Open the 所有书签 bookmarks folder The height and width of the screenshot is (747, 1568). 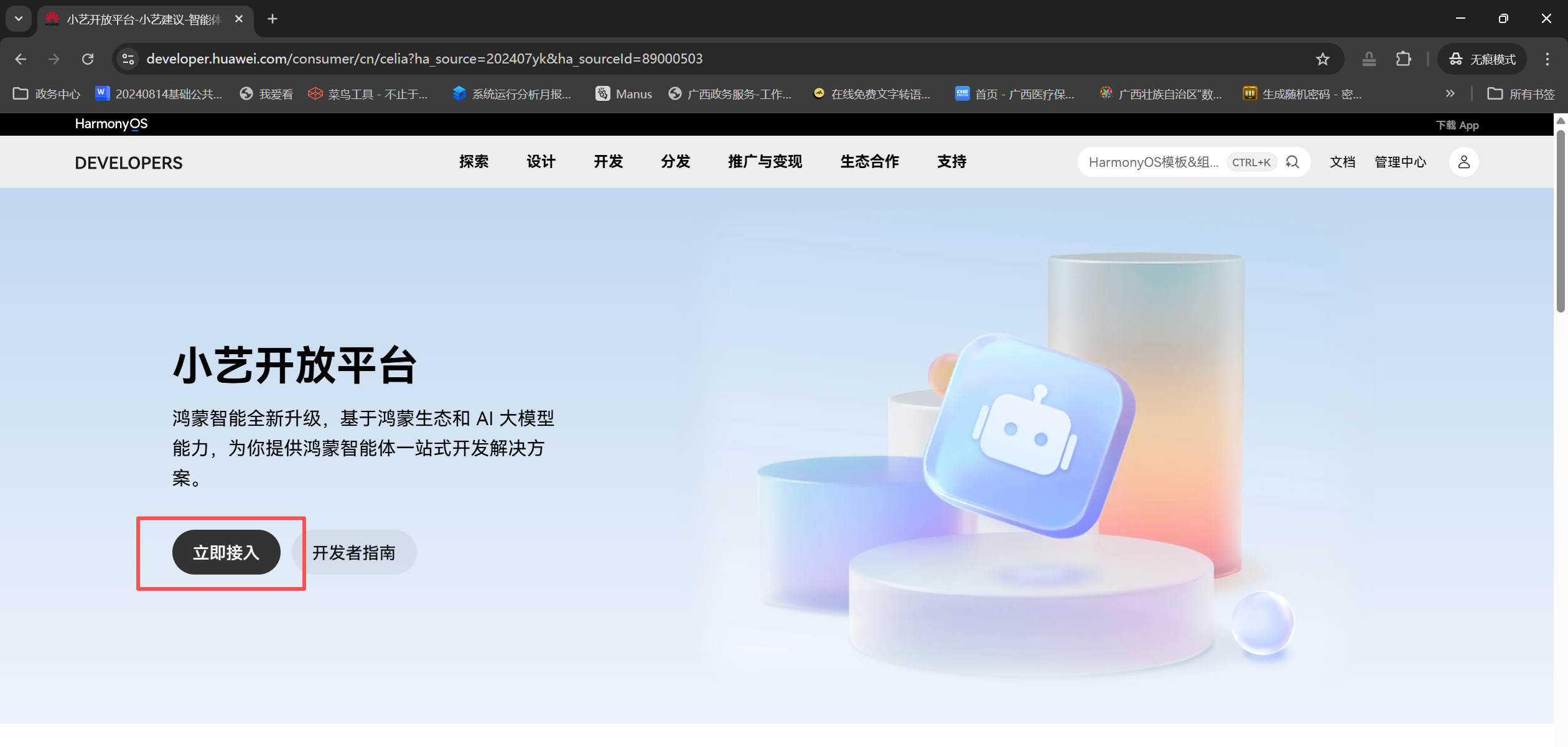point(1521,94)
